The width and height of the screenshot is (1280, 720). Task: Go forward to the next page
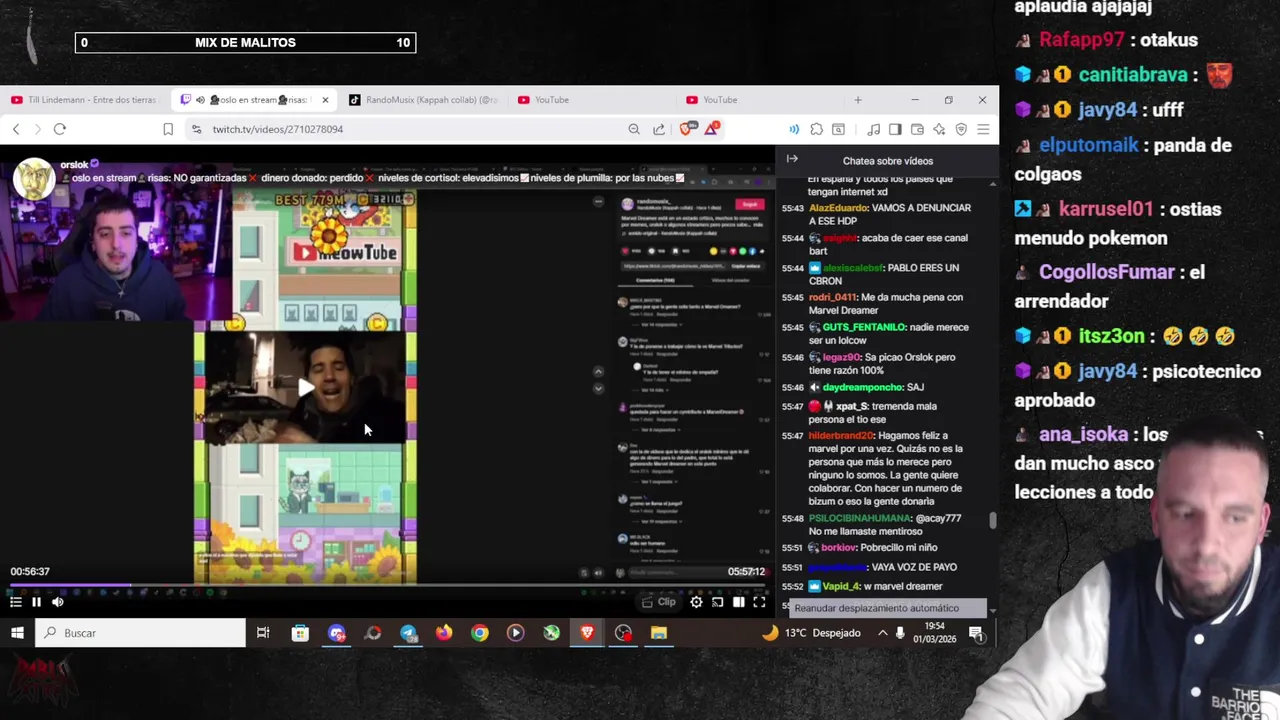point(38,129)
